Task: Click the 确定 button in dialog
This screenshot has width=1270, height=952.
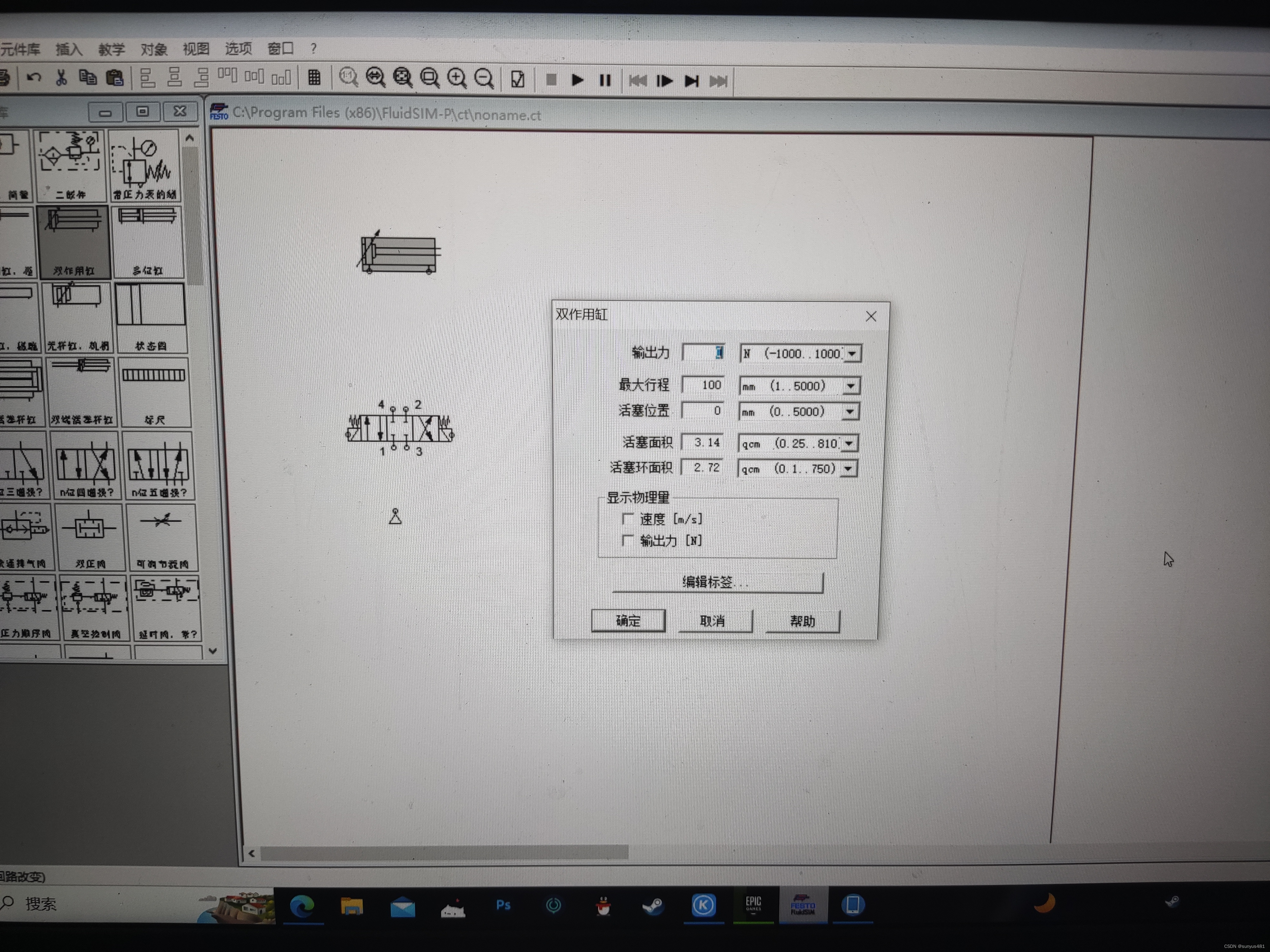Action: point(628,620)
